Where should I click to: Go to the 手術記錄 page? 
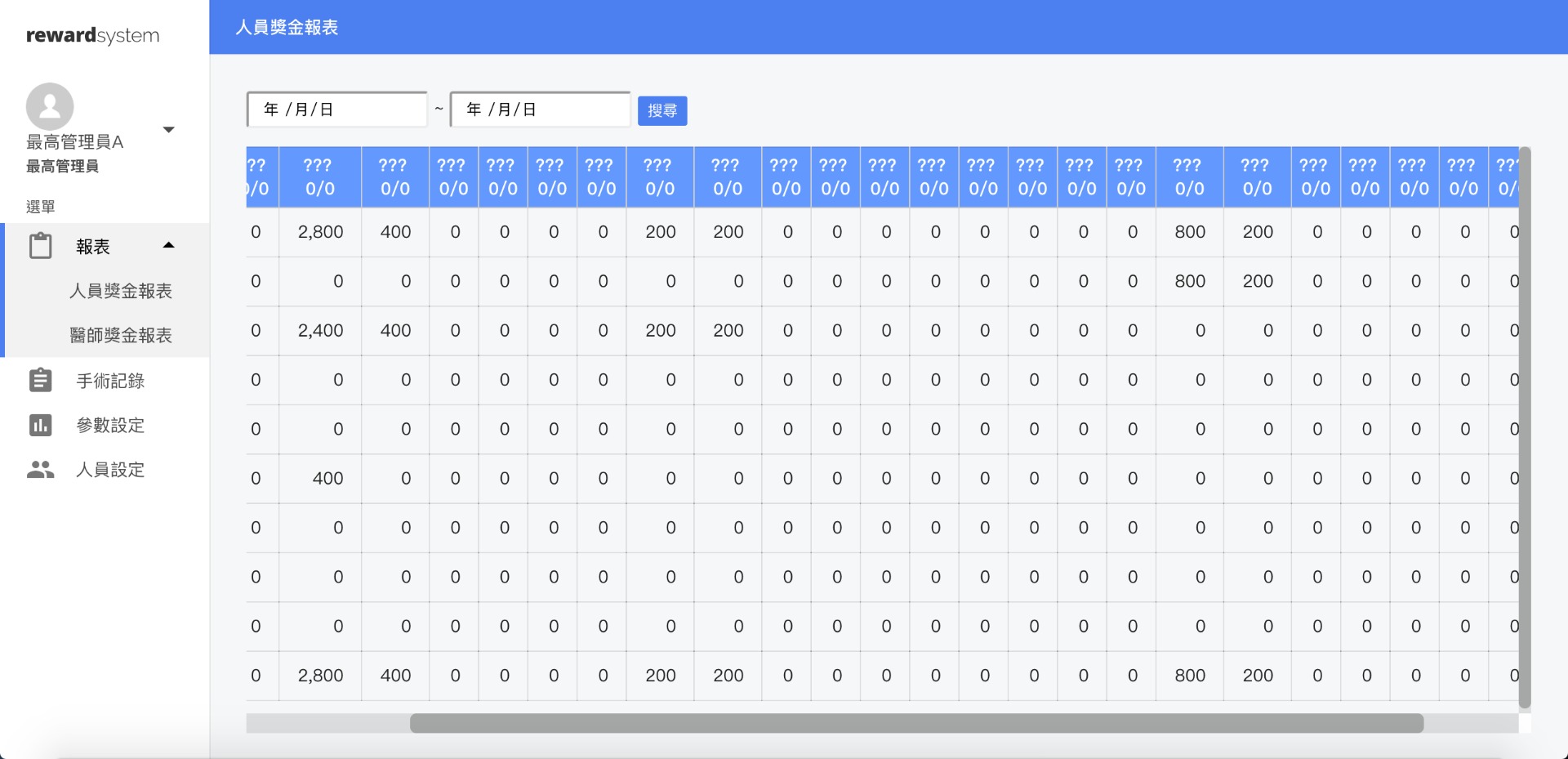(110, 381)
